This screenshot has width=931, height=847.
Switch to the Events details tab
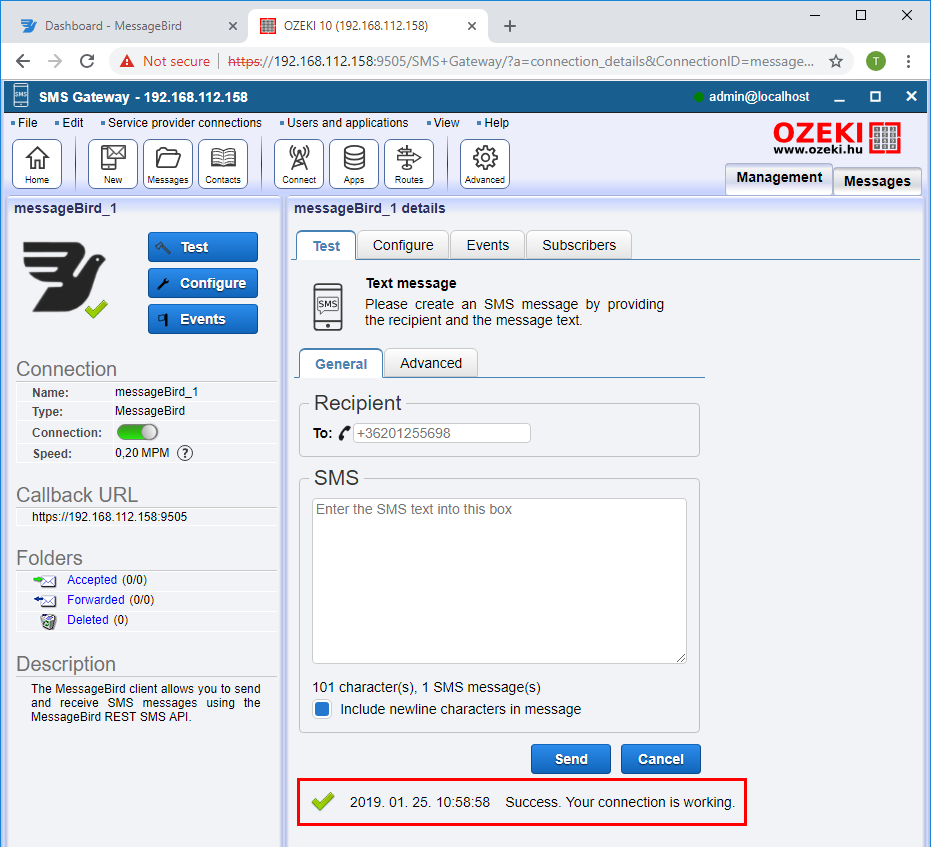(x=487, y=245)
